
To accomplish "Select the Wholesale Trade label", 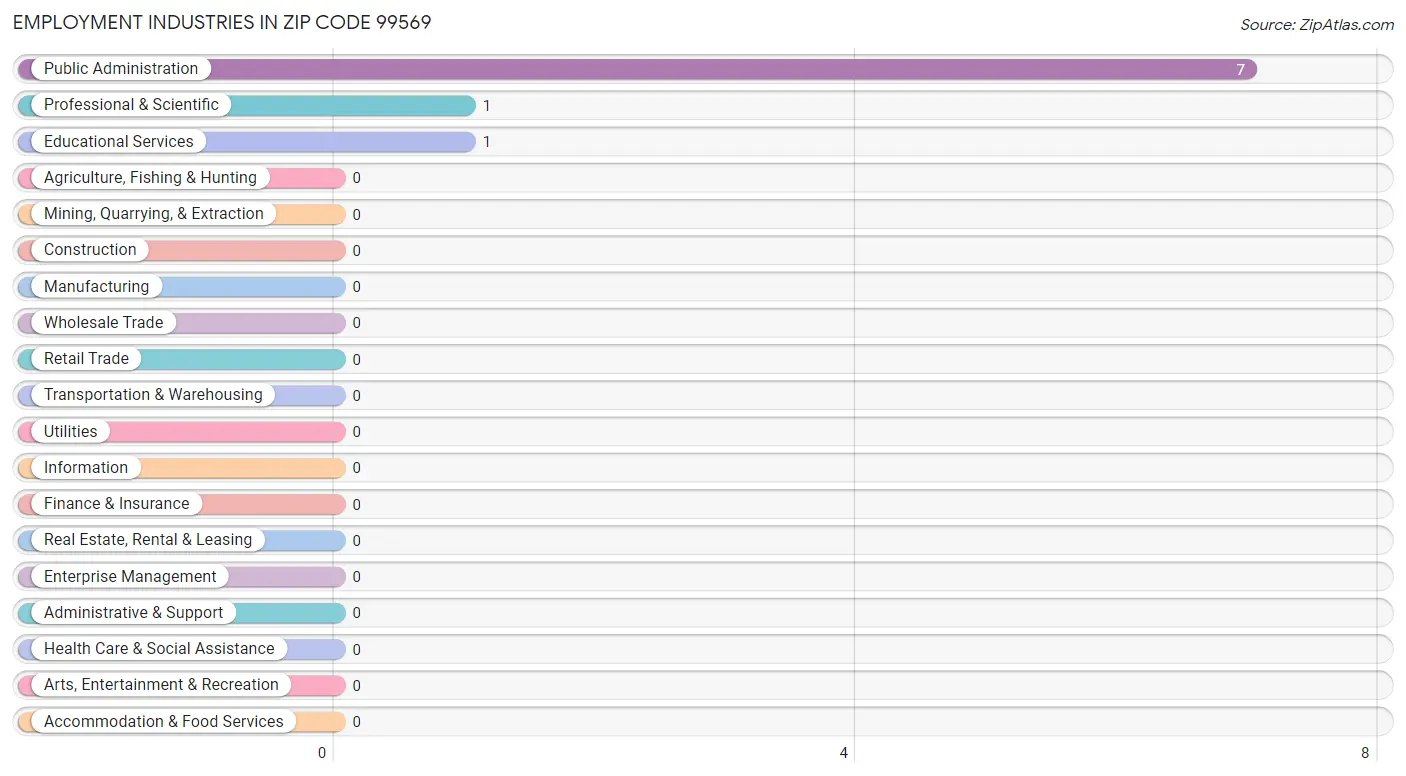I will pos(103,323).
